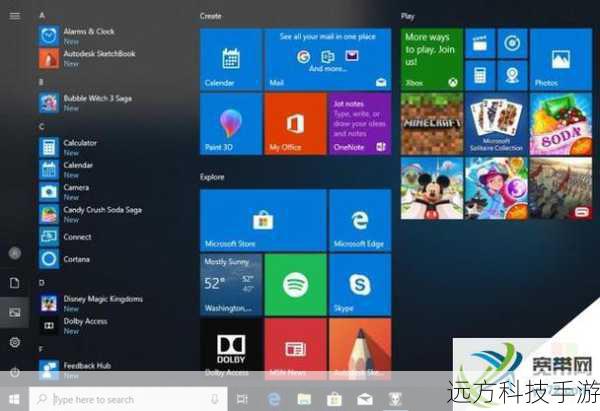Viewport: 600px width, 411px height.
Task: Open Mail from the taskbar
Action: click(x=365, y=400)
